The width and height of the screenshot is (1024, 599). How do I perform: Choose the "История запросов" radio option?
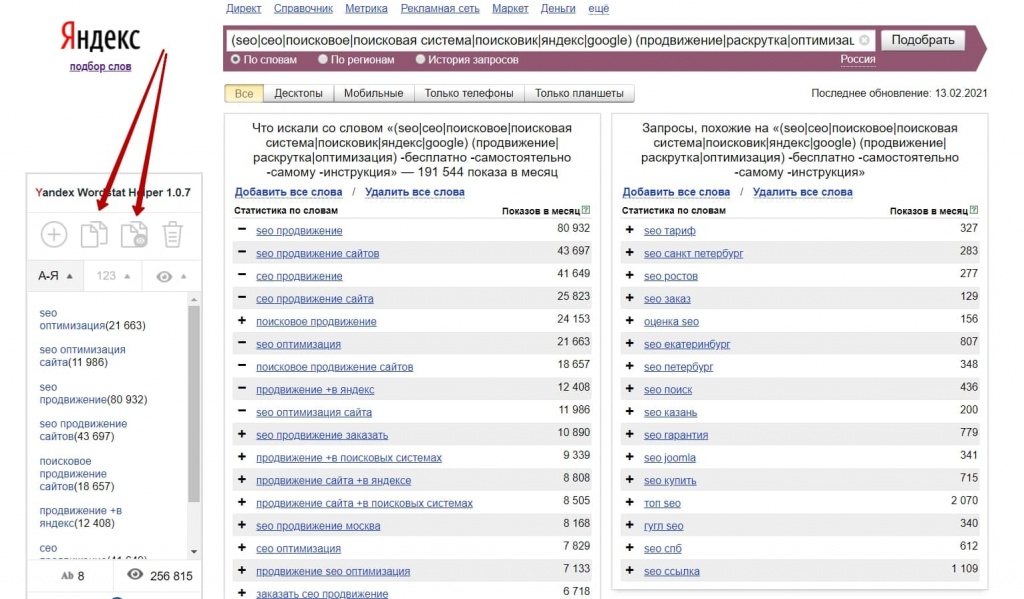[x=420, y=60]
